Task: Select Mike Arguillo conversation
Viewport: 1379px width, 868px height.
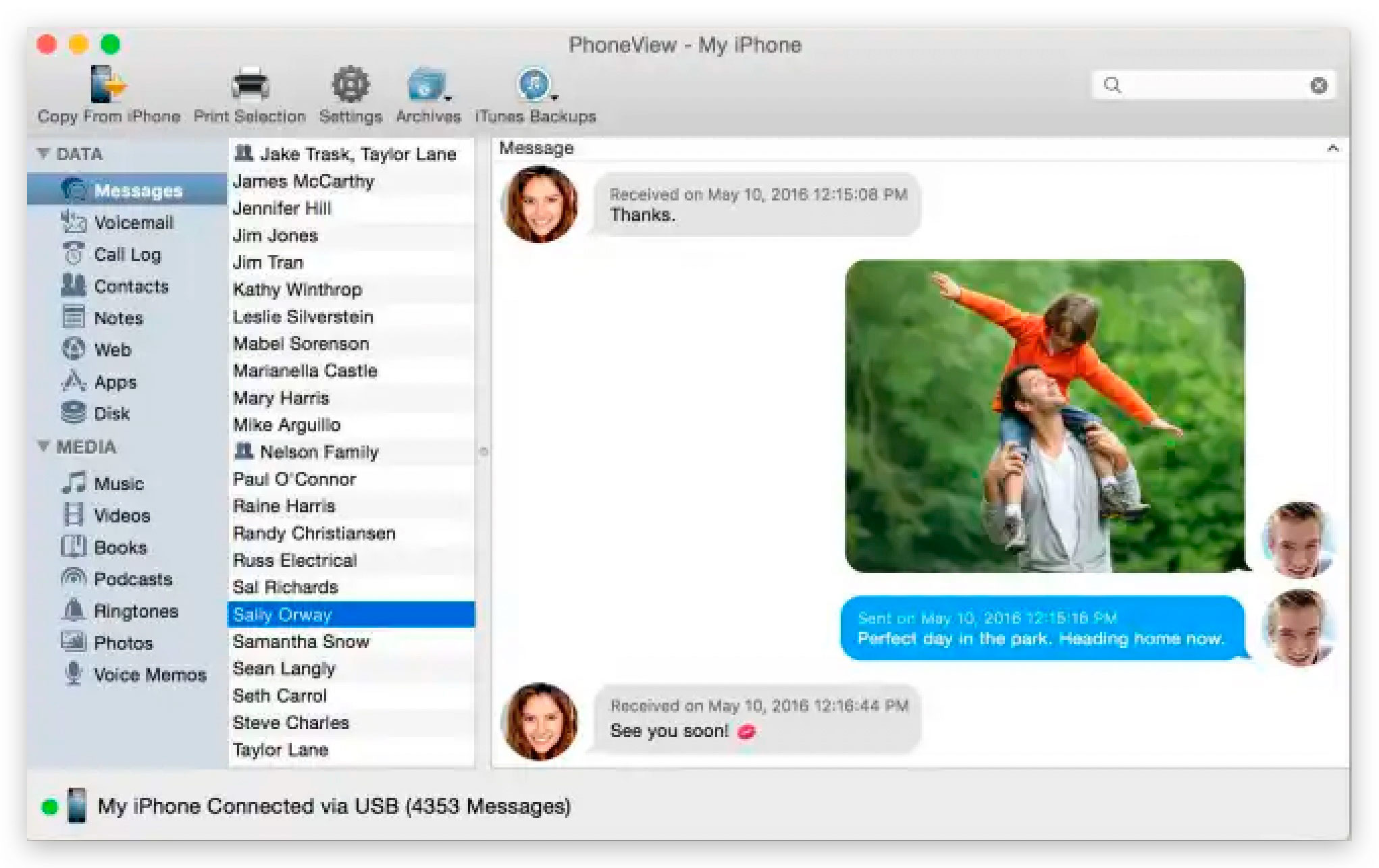Action: (351, 425)
